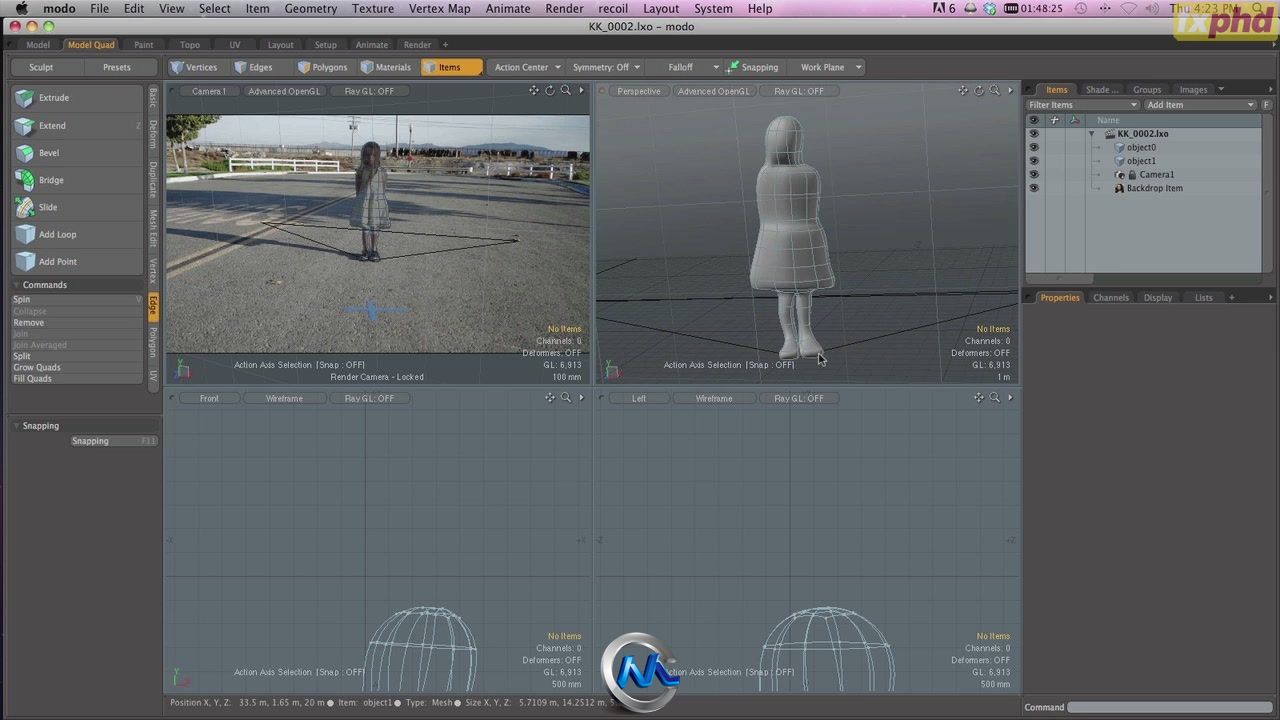This screenshot has height=720, width=1280.
Task: Toggle Ray GL in Perspective viewport
Action: click(799, 91)
